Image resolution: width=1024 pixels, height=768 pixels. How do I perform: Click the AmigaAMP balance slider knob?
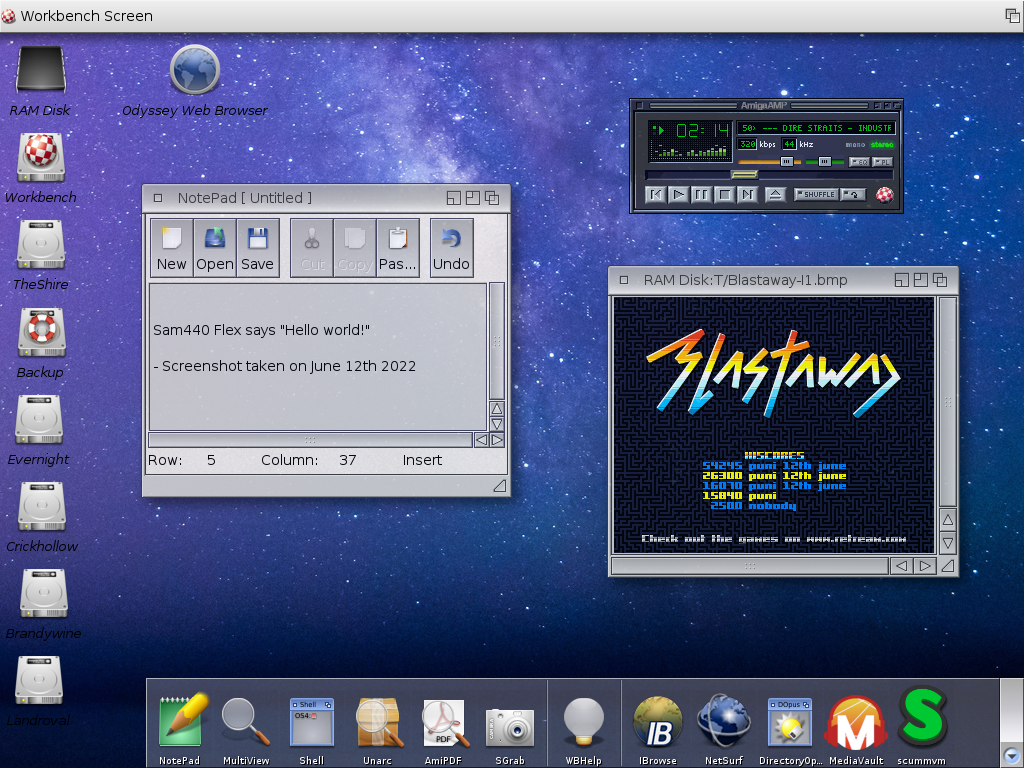(x=825, y=161)
